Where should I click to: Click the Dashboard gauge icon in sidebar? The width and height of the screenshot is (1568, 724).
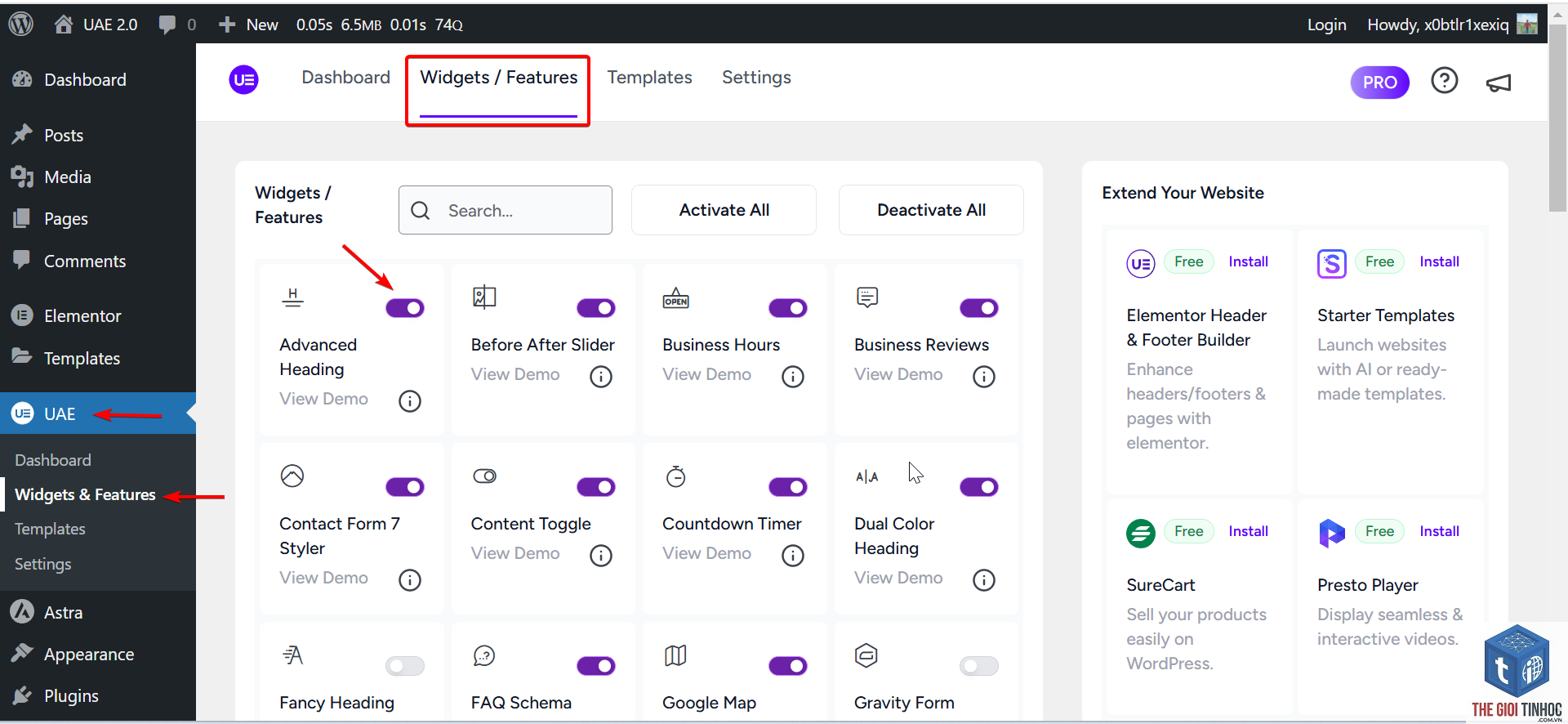[x=22, y=79]
